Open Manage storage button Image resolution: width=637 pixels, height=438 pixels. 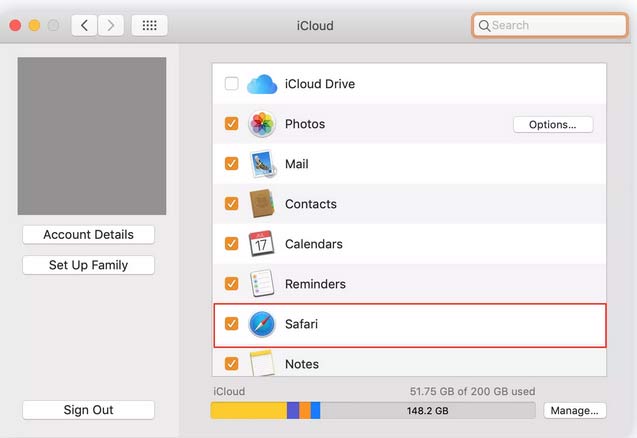574,410
